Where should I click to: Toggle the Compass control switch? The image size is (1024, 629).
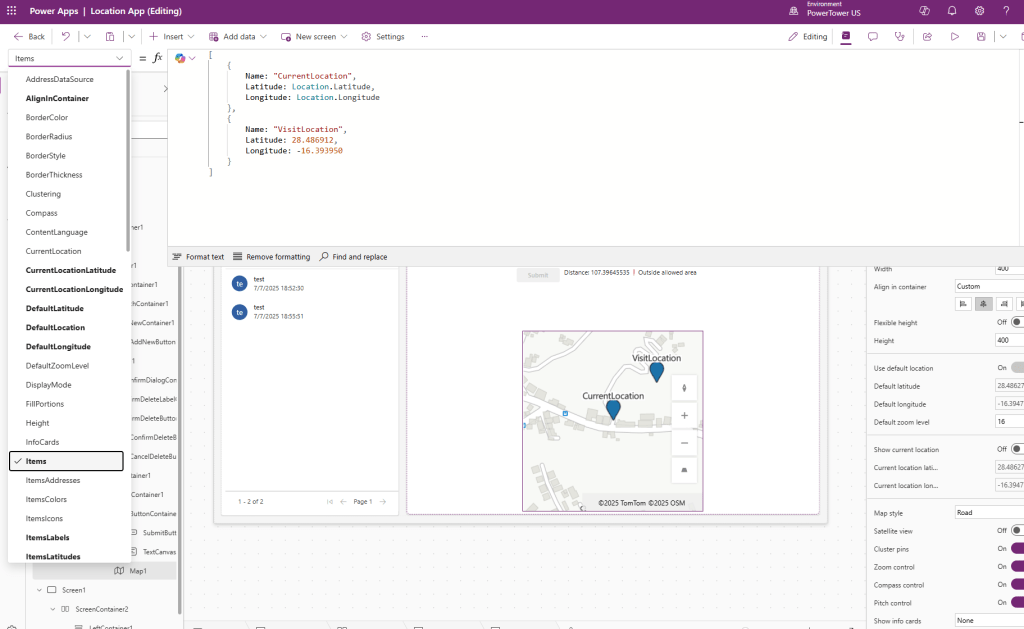pos(1017,584)
